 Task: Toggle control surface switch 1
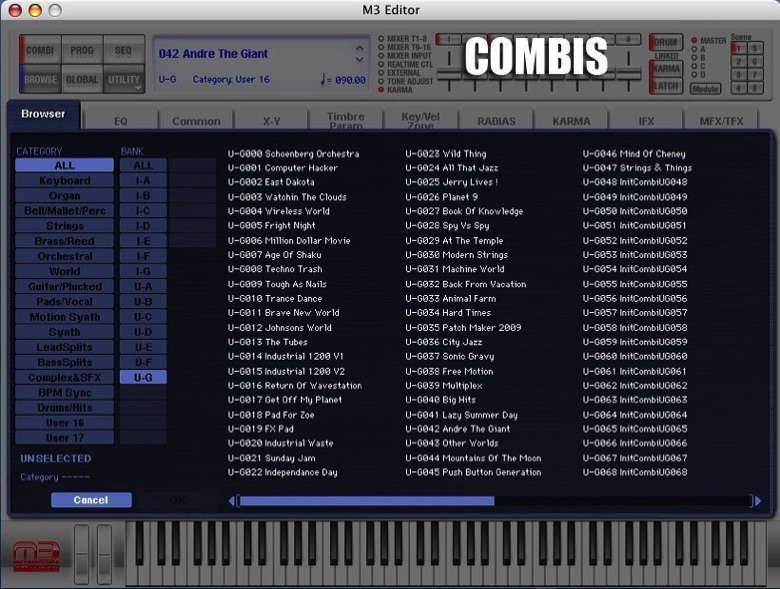449,39
